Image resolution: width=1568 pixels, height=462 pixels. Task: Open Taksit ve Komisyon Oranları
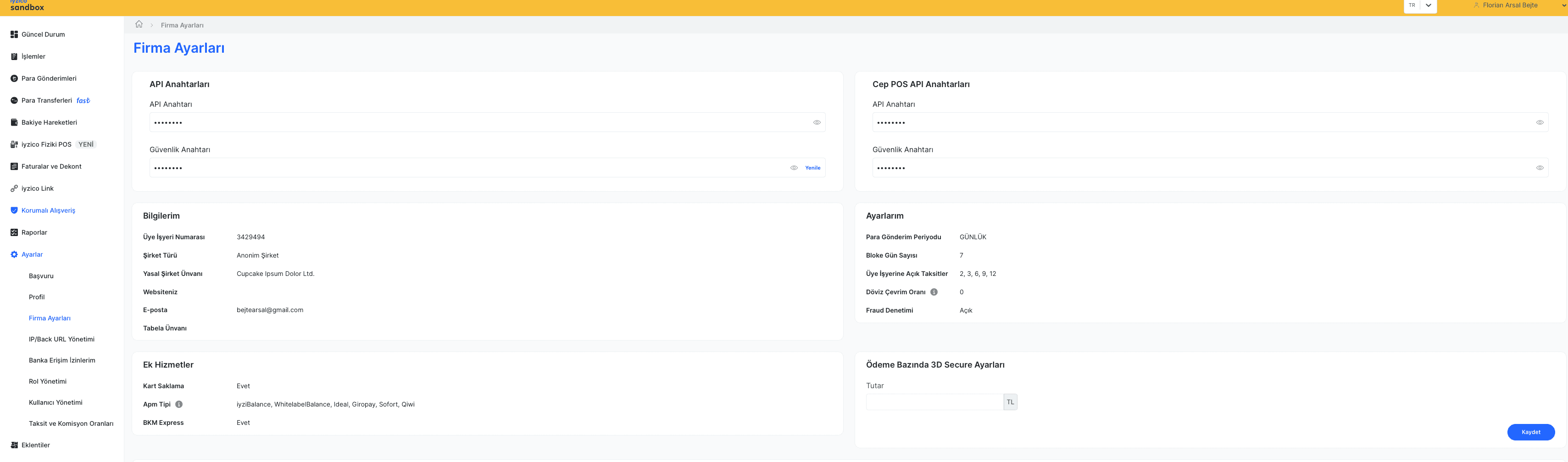click(x=71, y=423)
